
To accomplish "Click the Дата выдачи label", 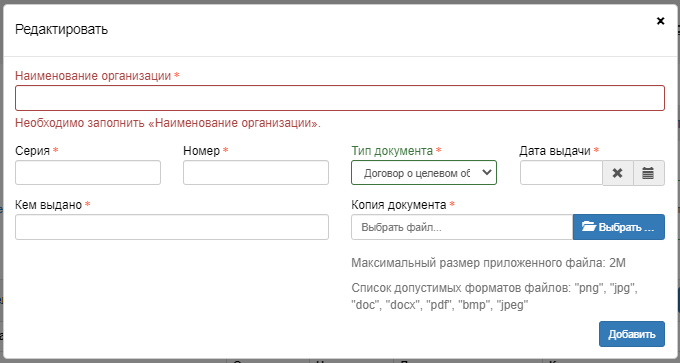I will [x=555, y=151].
